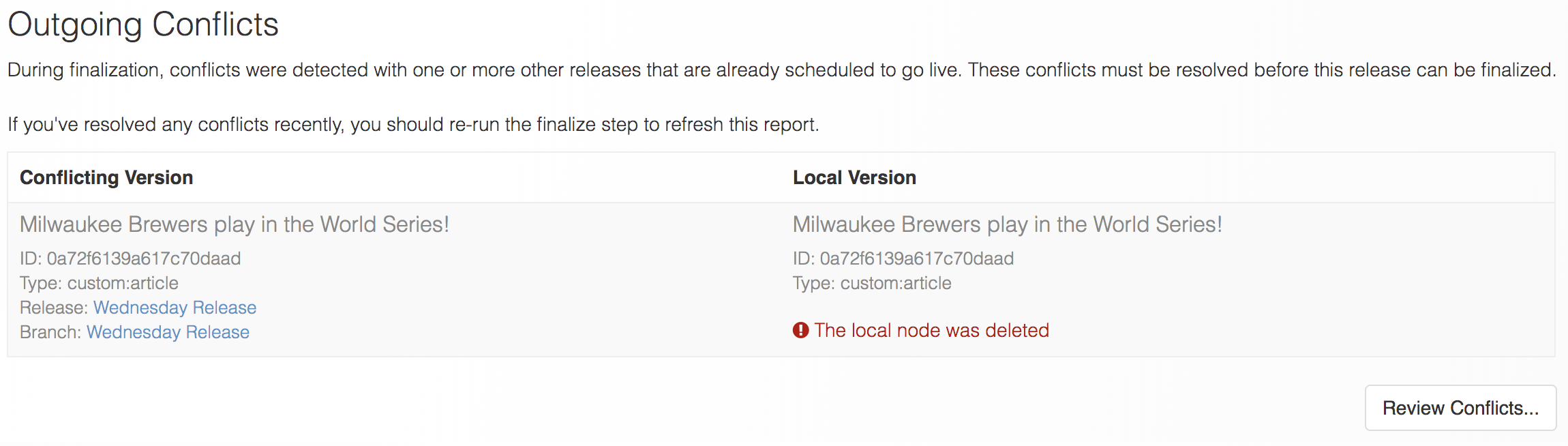Click the Outgoing Conflicts heading

(143, 25)
